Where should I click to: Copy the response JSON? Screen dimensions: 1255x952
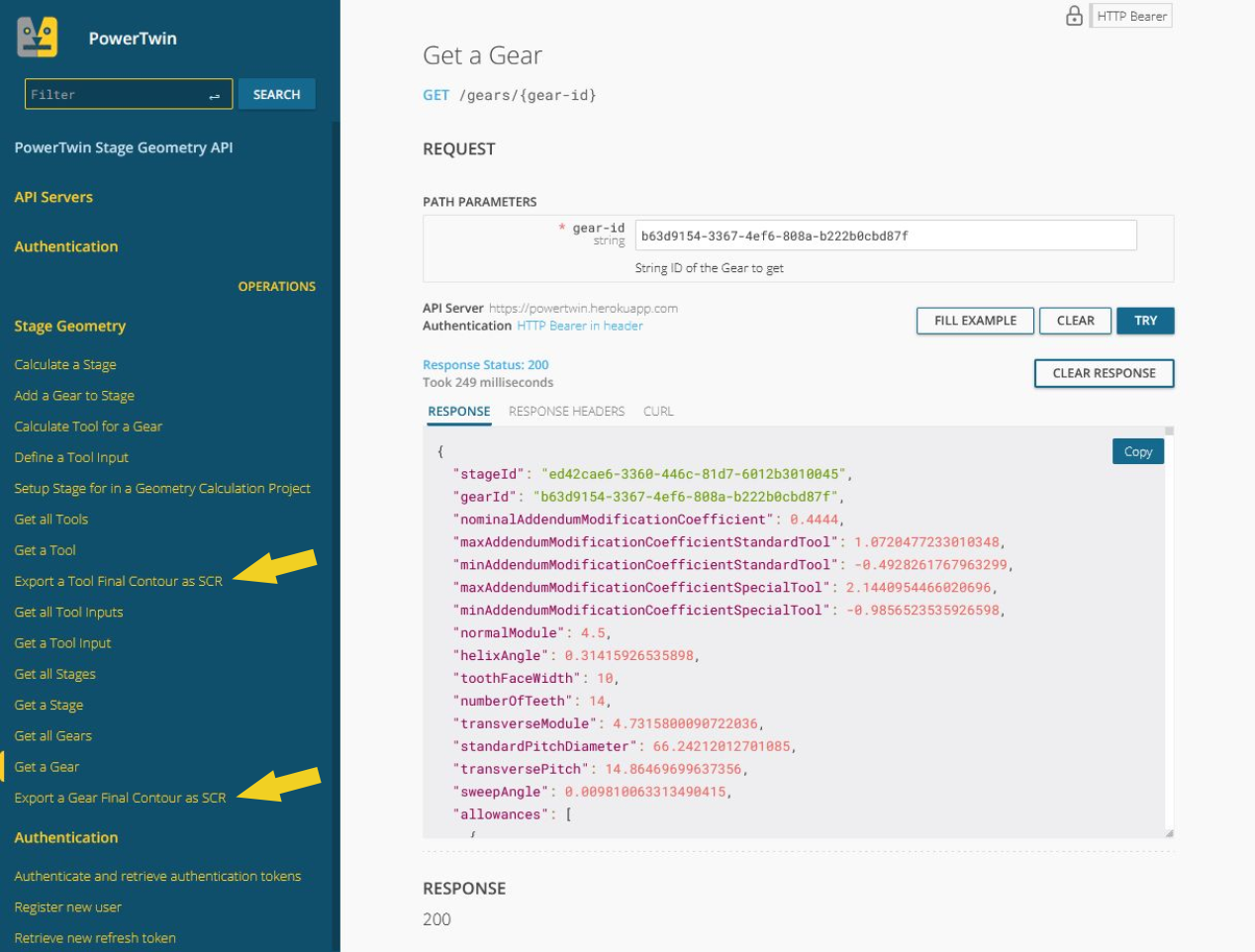(1137, 451)
